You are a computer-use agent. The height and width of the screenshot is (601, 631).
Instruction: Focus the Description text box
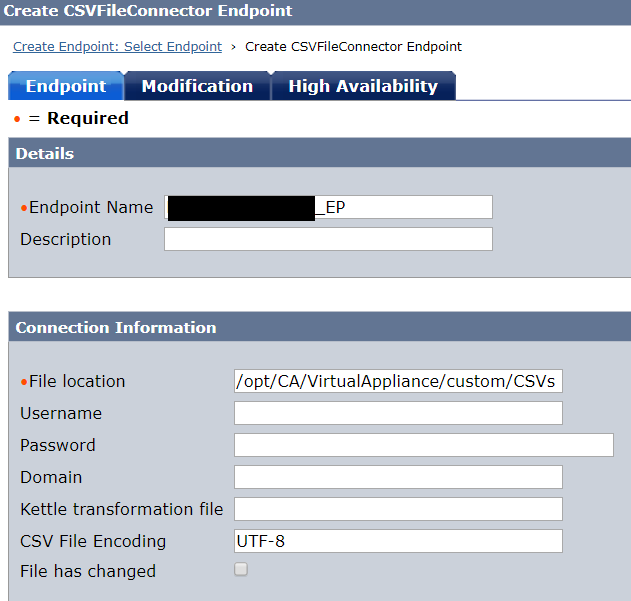point(328,239)
